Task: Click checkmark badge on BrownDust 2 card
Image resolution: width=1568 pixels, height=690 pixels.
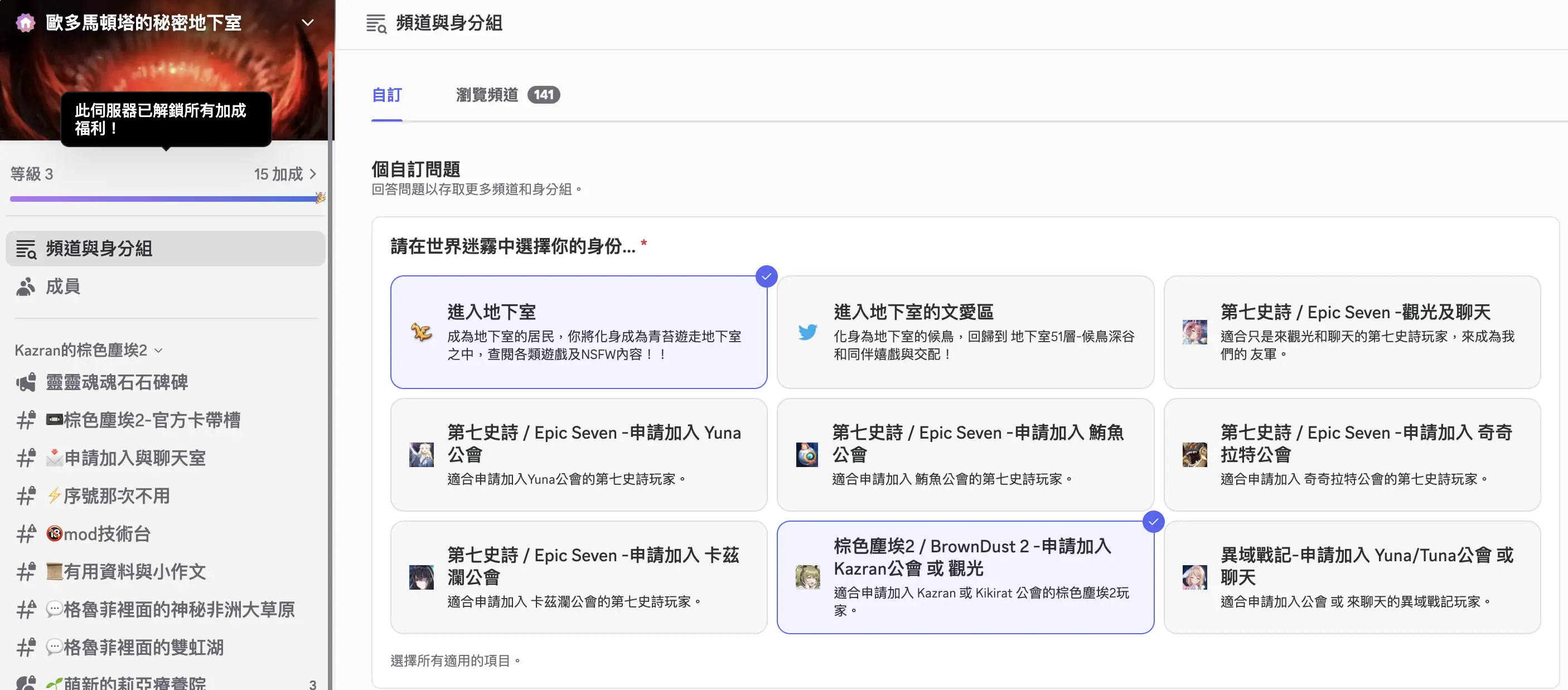Action: coord(1153,522)
